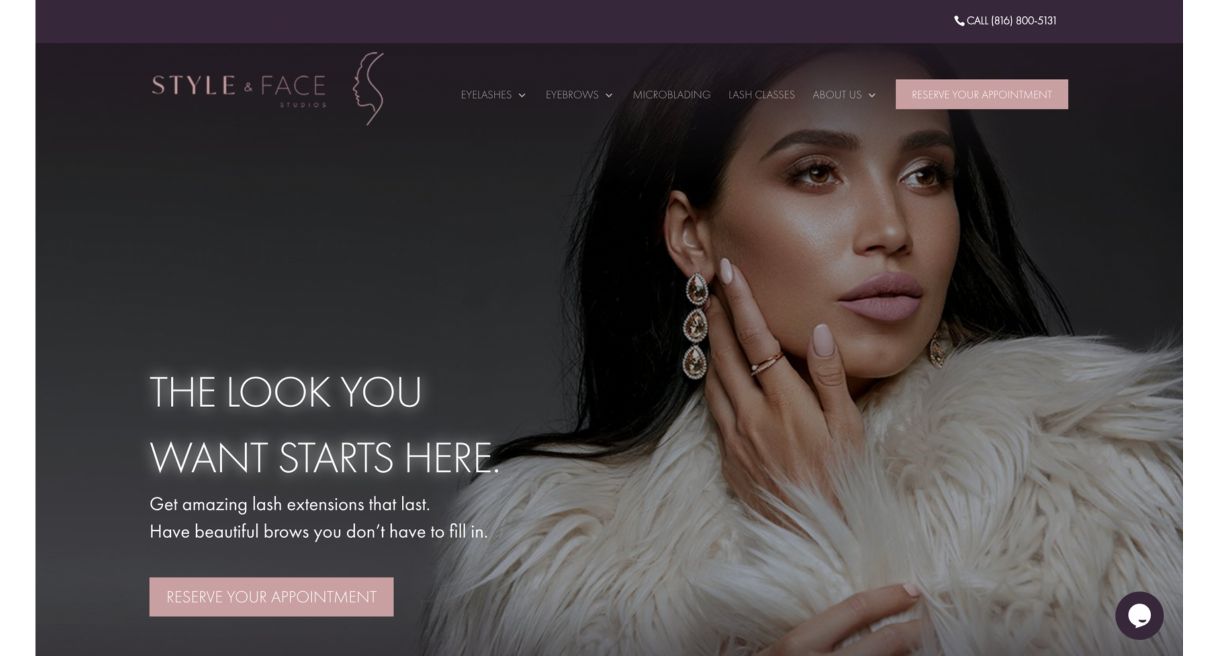Open the Eyebrows menu item
1219x656 pixels.
pyautogui.click(x=572, y=95)
